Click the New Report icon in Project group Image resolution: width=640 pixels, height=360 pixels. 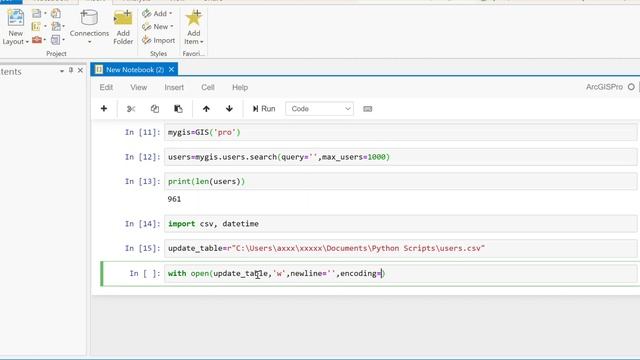coord(36,13)
